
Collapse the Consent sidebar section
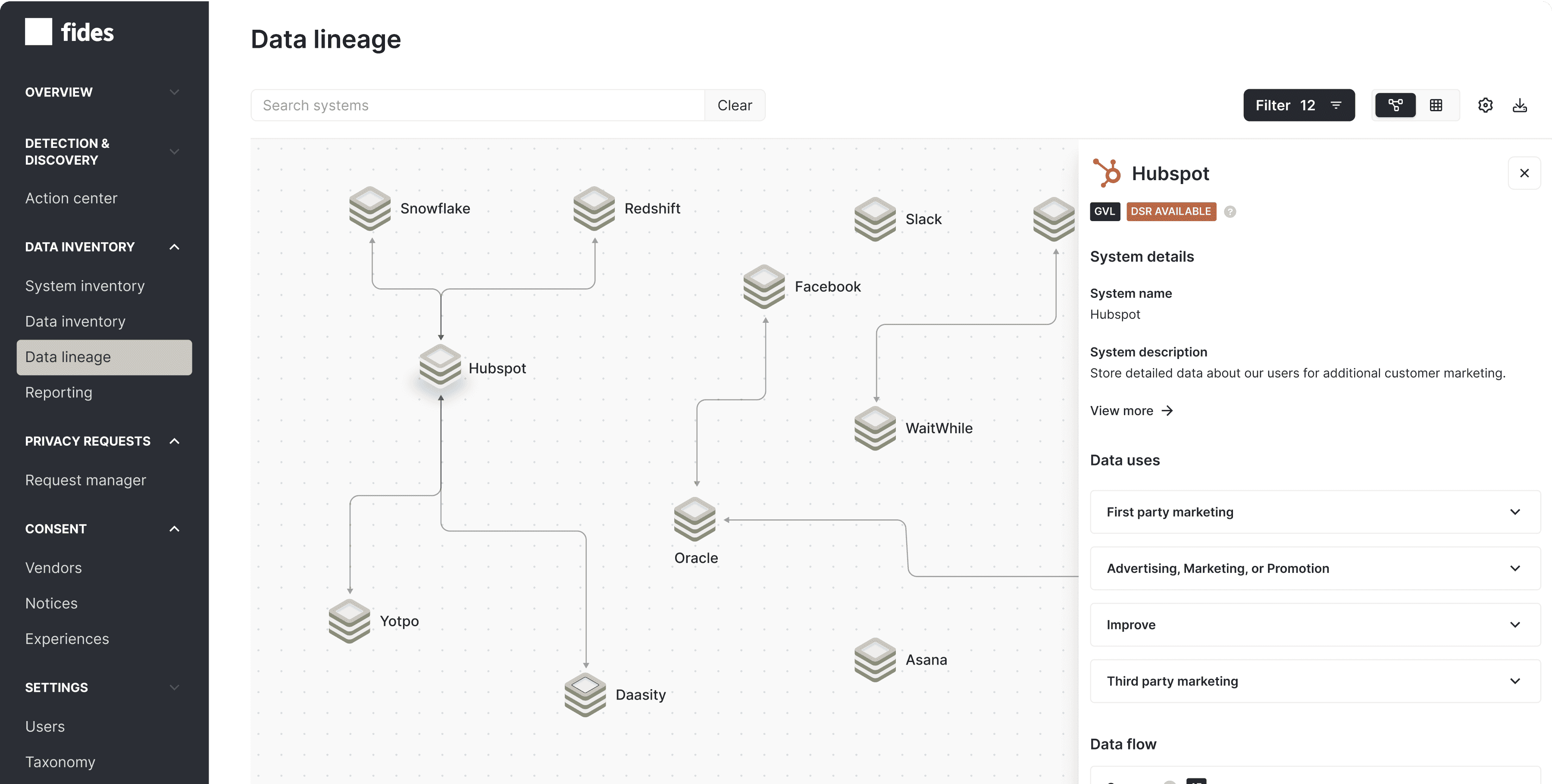pyautogui.click(x=174, y=529)
